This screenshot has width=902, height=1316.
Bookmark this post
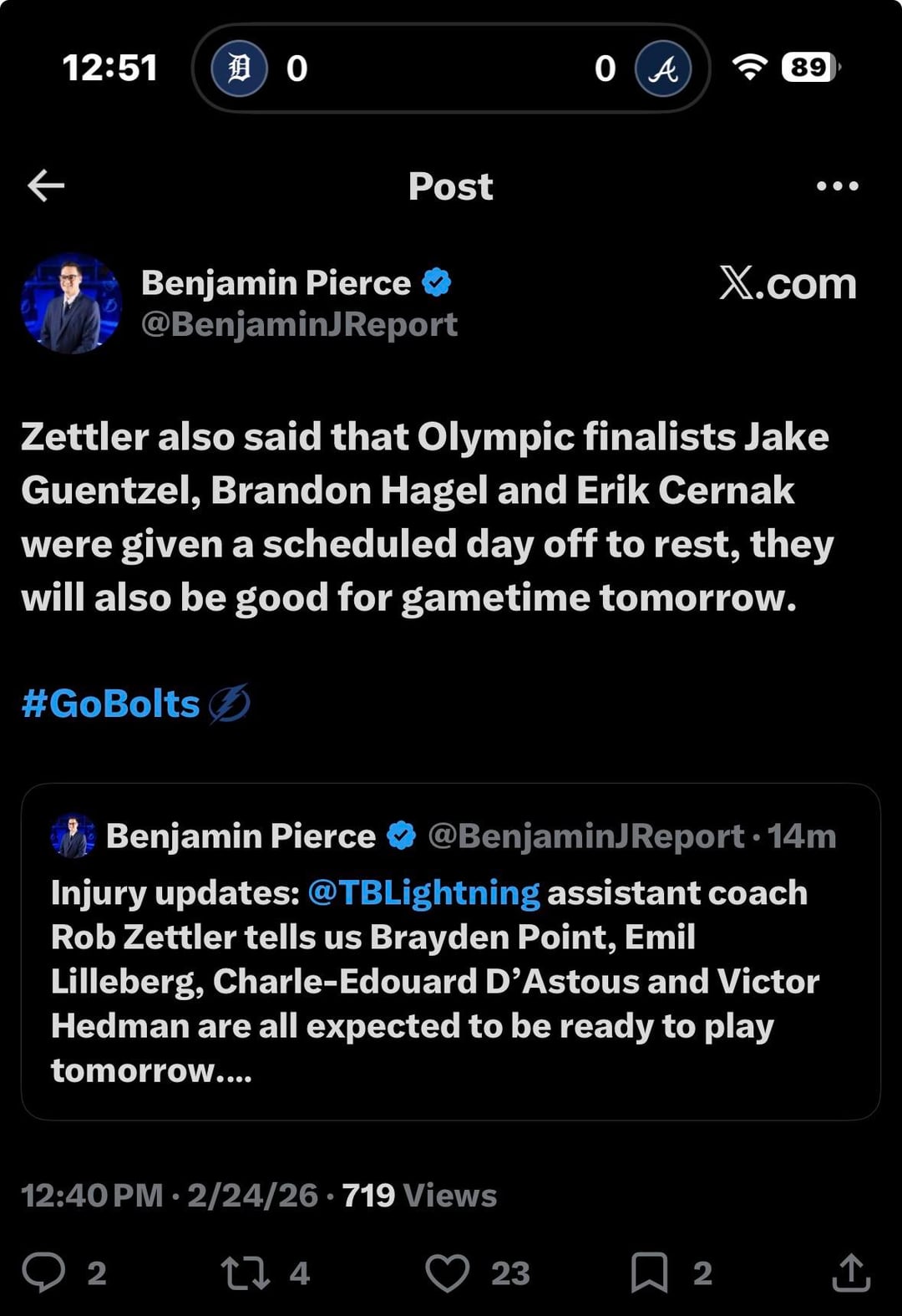point(649,1273)
